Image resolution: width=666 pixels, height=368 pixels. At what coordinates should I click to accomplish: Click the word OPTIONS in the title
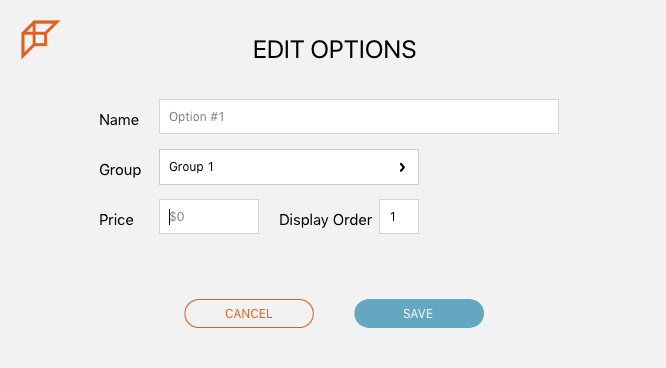pos(363,50)
